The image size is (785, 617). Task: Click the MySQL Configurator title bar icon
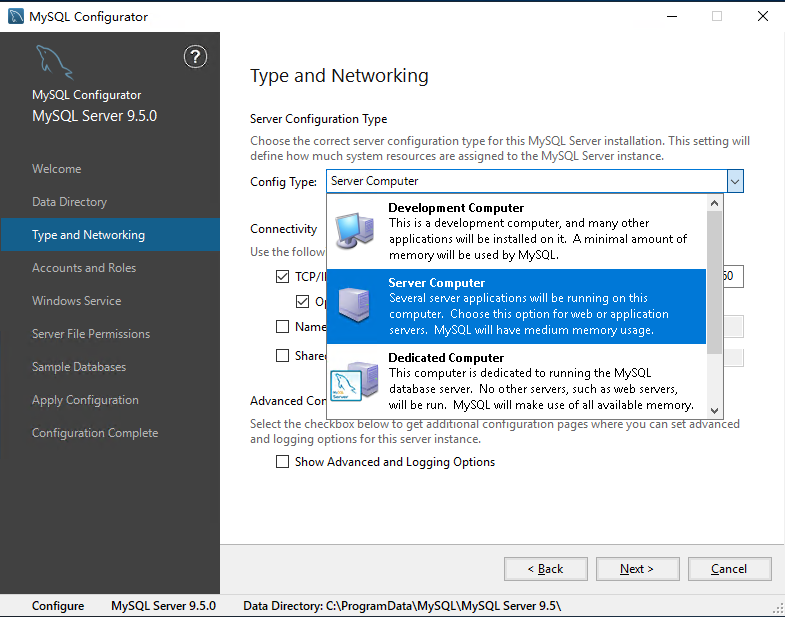tap(16, 16)
